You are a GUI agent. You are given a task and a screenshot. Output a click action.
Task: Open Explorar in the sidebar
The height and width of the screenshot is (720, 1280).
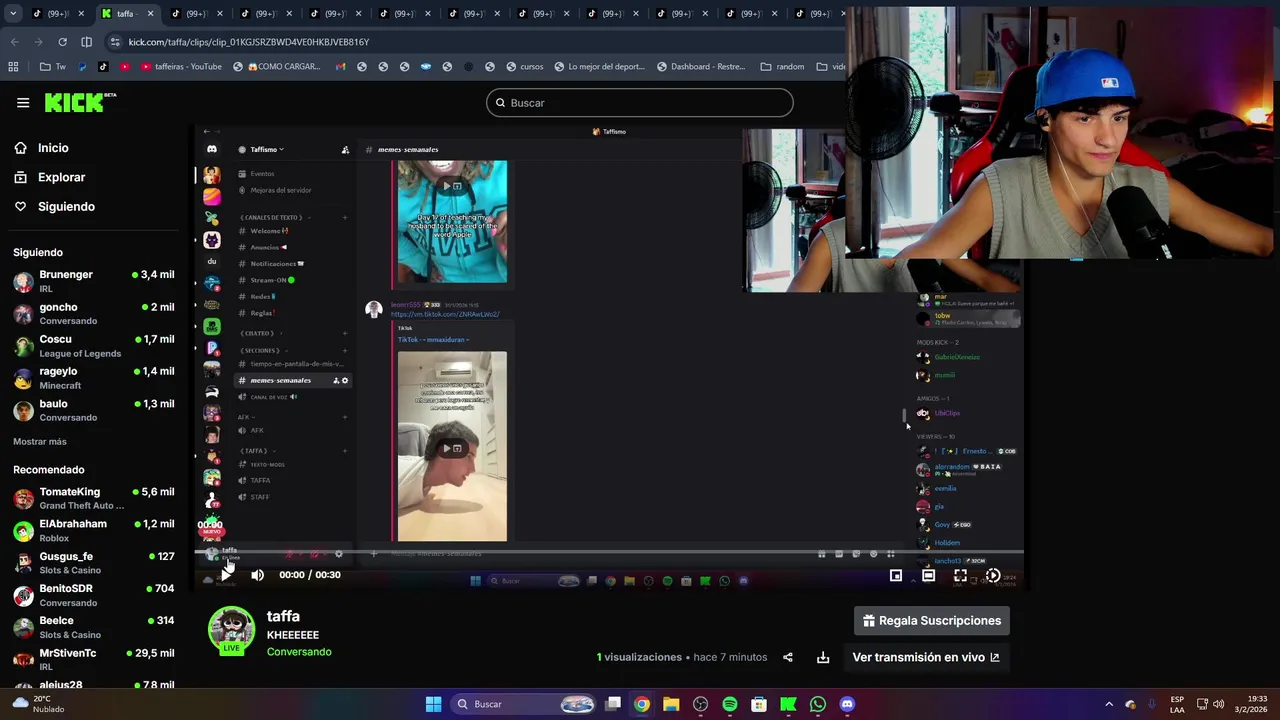coord(61,177)
